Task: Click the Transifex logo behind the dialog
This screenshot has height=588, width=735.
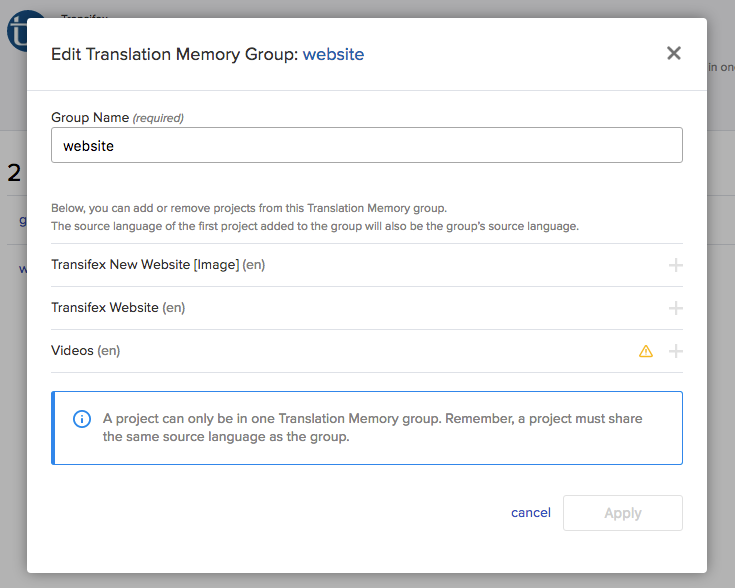Action: [17, 30]
